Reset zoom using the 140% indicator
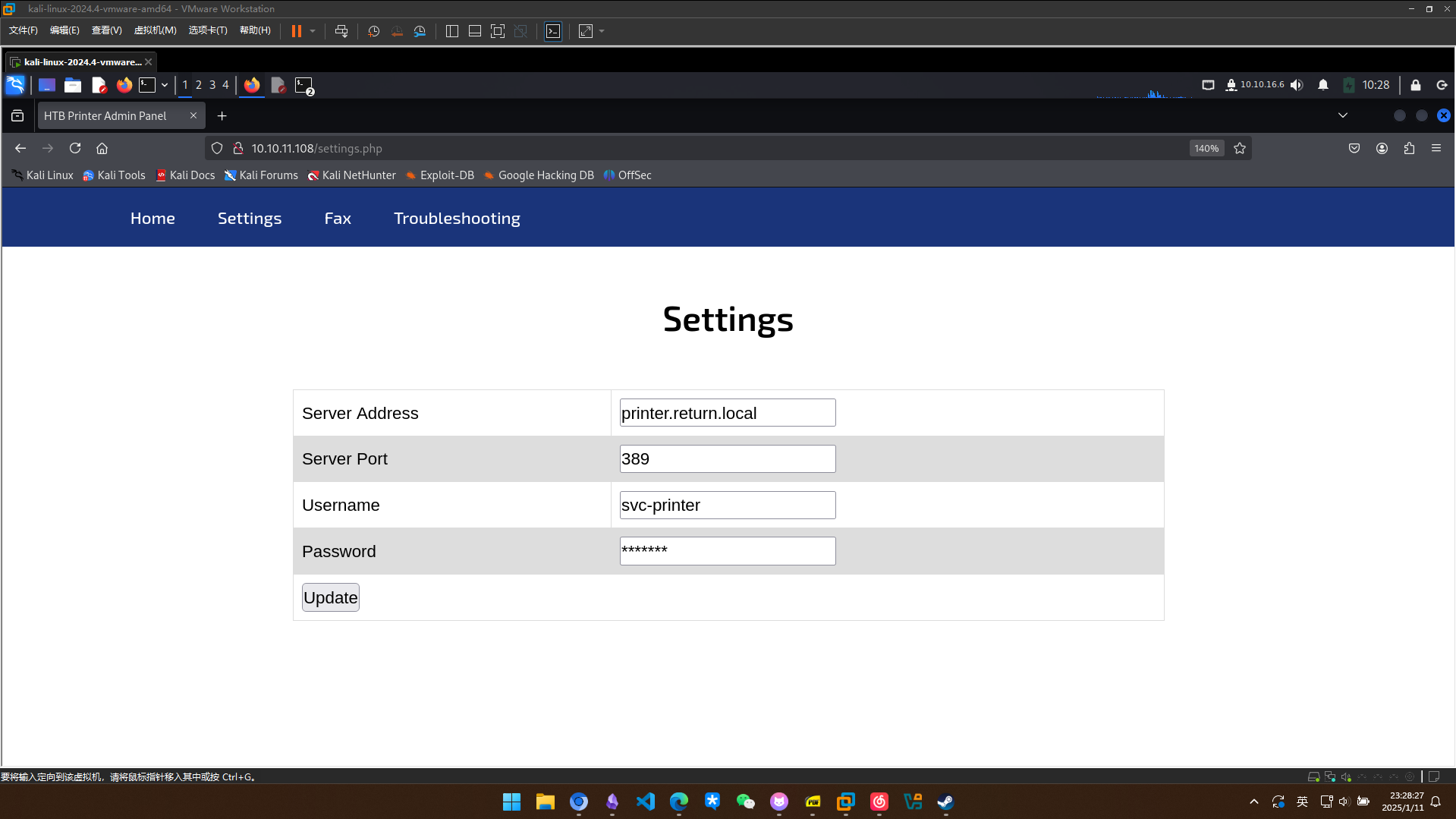 pos(1206,148)
